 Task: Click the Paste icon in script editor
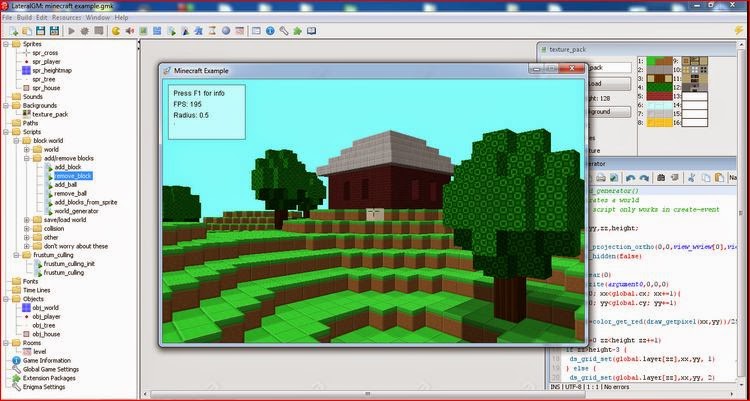coord(719,178)
